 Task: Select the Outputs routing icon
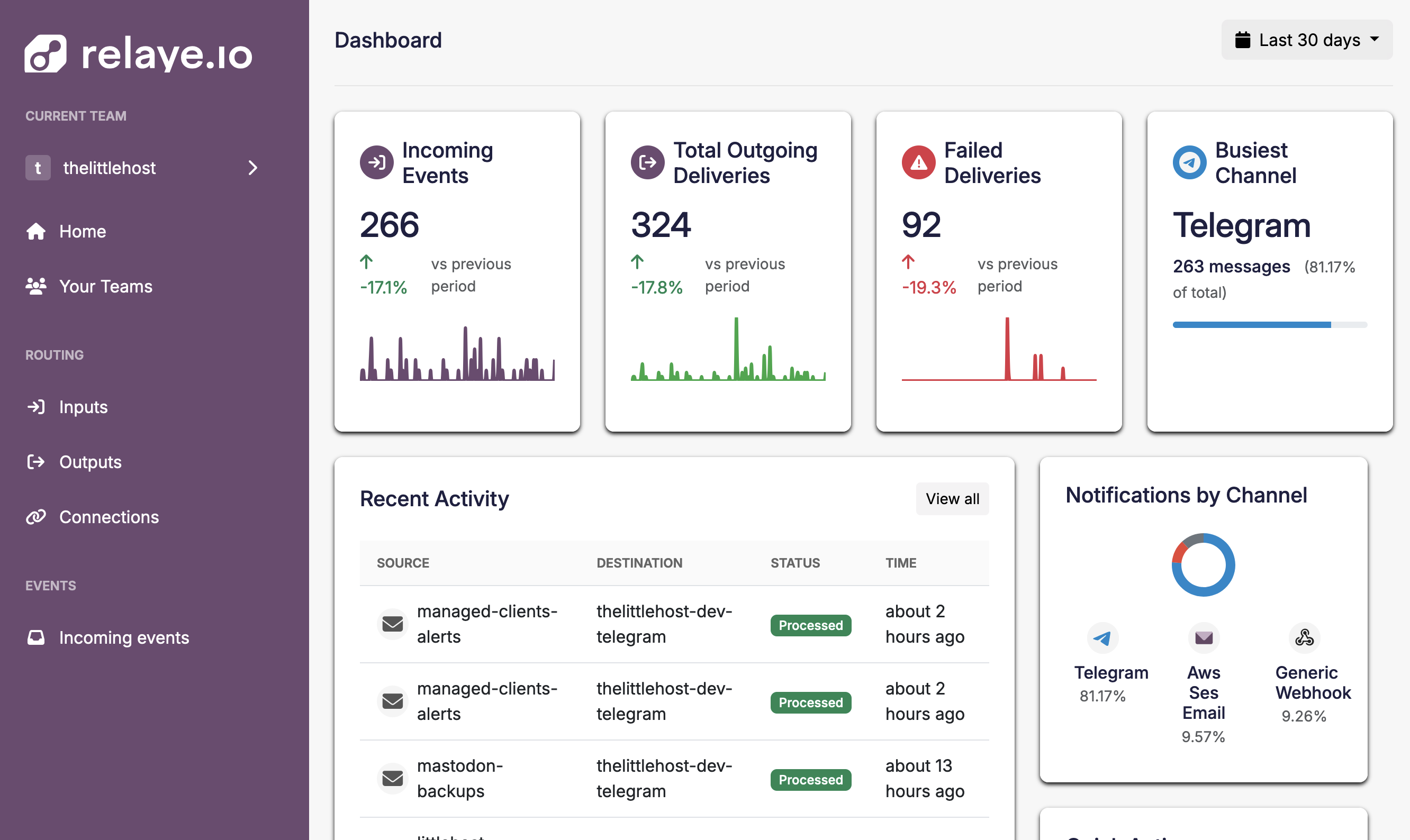[x=36, y=462]
